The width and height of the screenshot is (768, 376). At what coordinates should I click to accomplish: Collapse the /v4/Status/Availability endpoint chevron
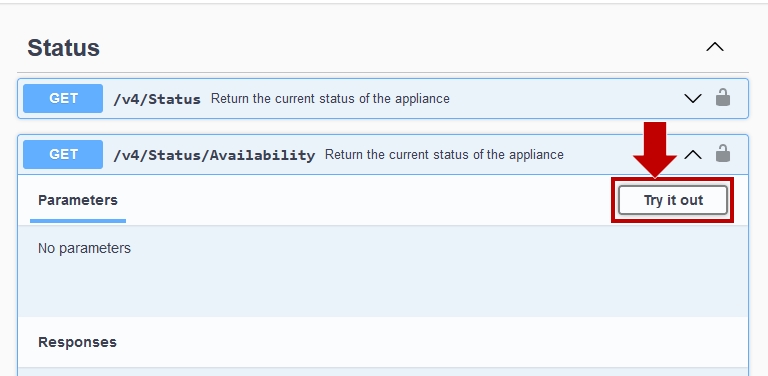(x=693, y=155)
